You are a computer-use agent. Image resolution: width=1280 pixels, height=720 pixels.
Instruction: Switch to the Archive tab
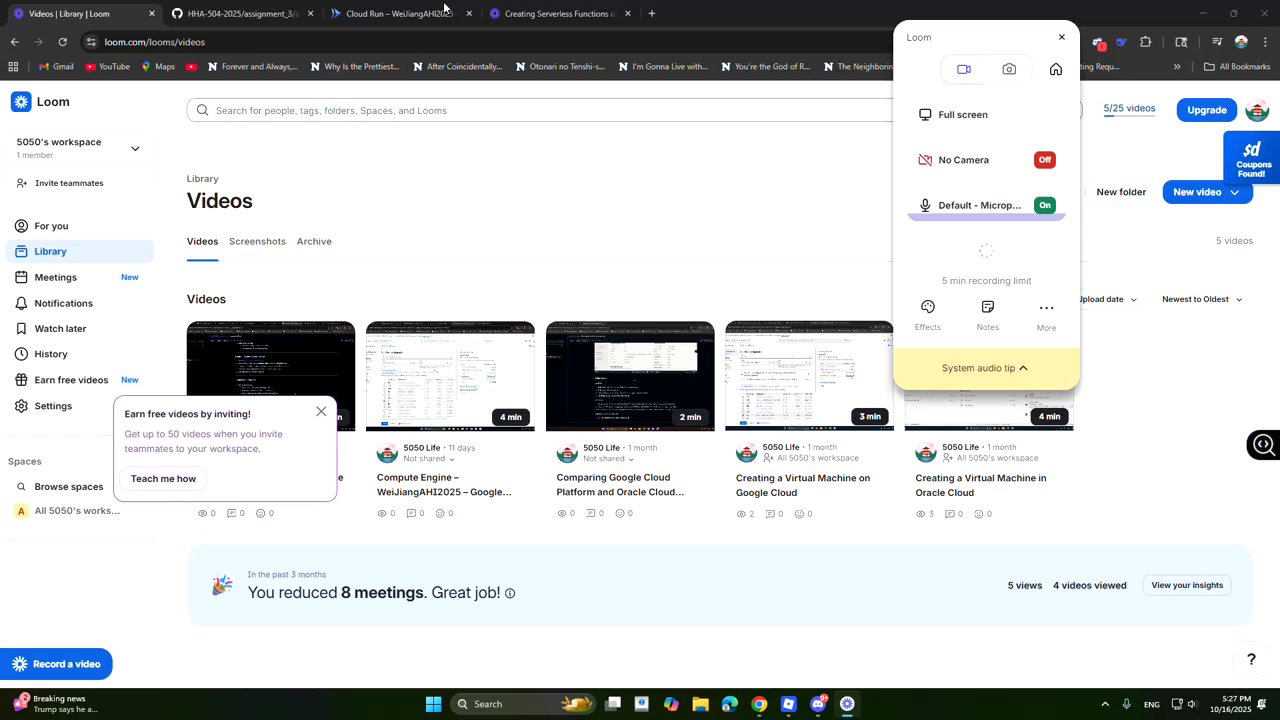(x=314, y=241)
